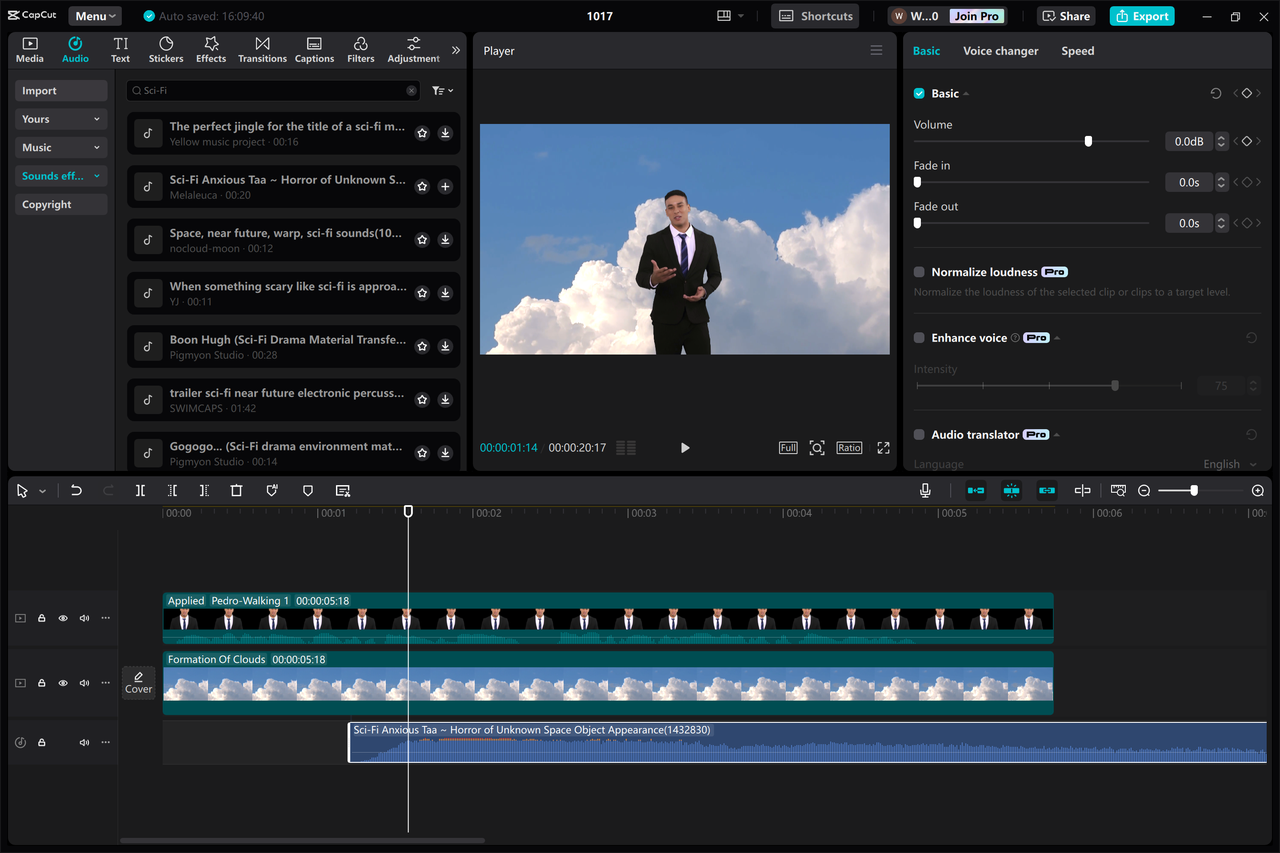Start a voice-over recording with the microphone icon

click(925, 490)
